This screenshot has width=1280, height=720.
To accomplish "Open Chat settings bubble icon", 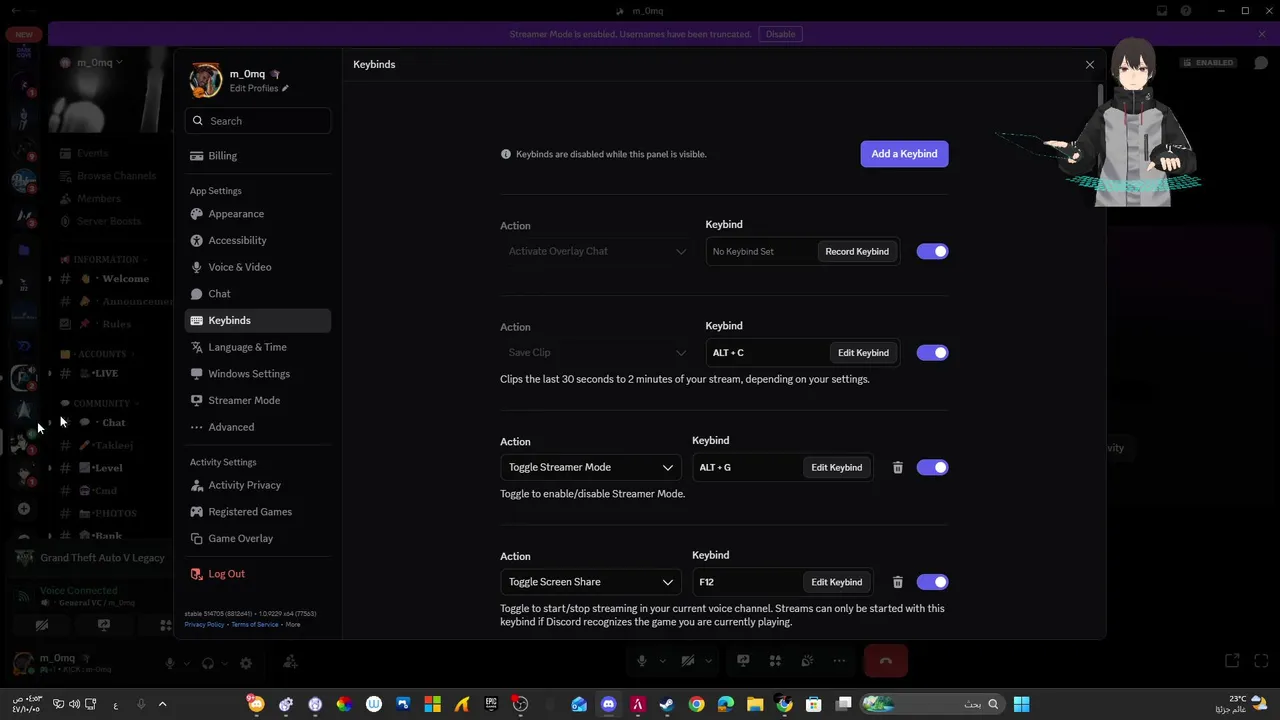I will (x=197, y=294).
